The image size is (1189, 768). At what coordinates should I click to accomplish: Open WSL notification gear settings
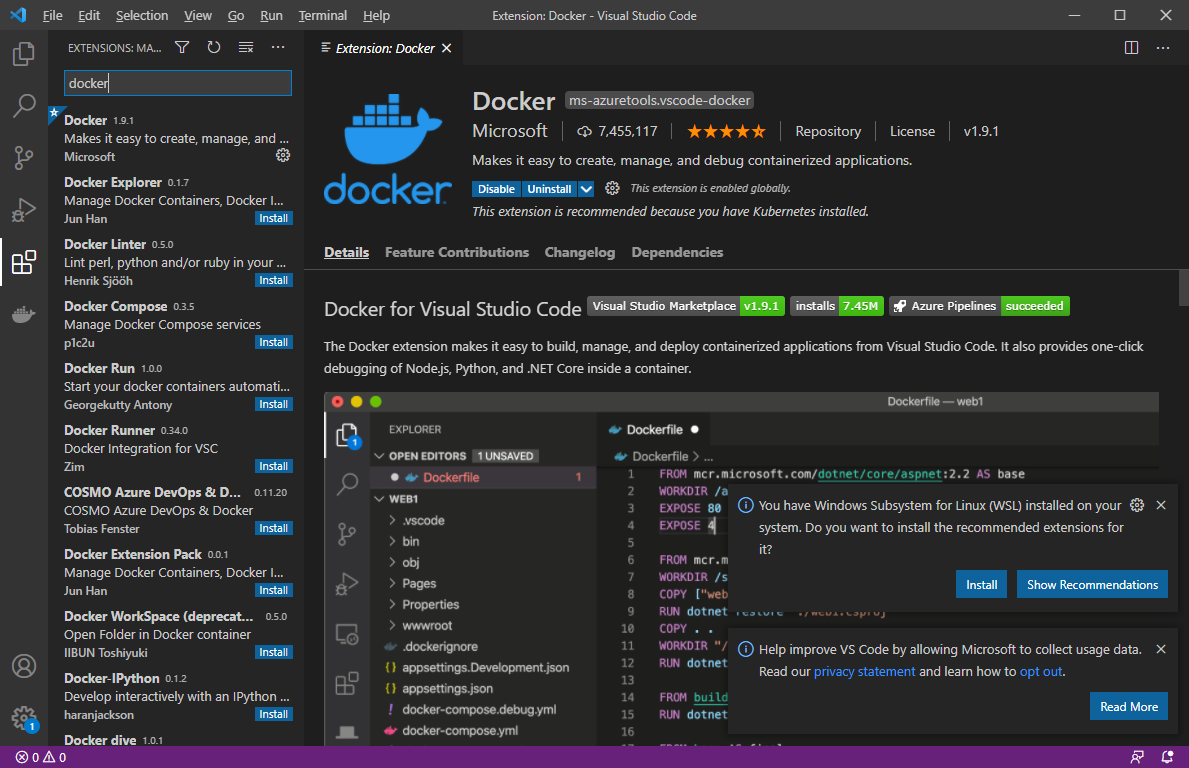click(1137, 505)
